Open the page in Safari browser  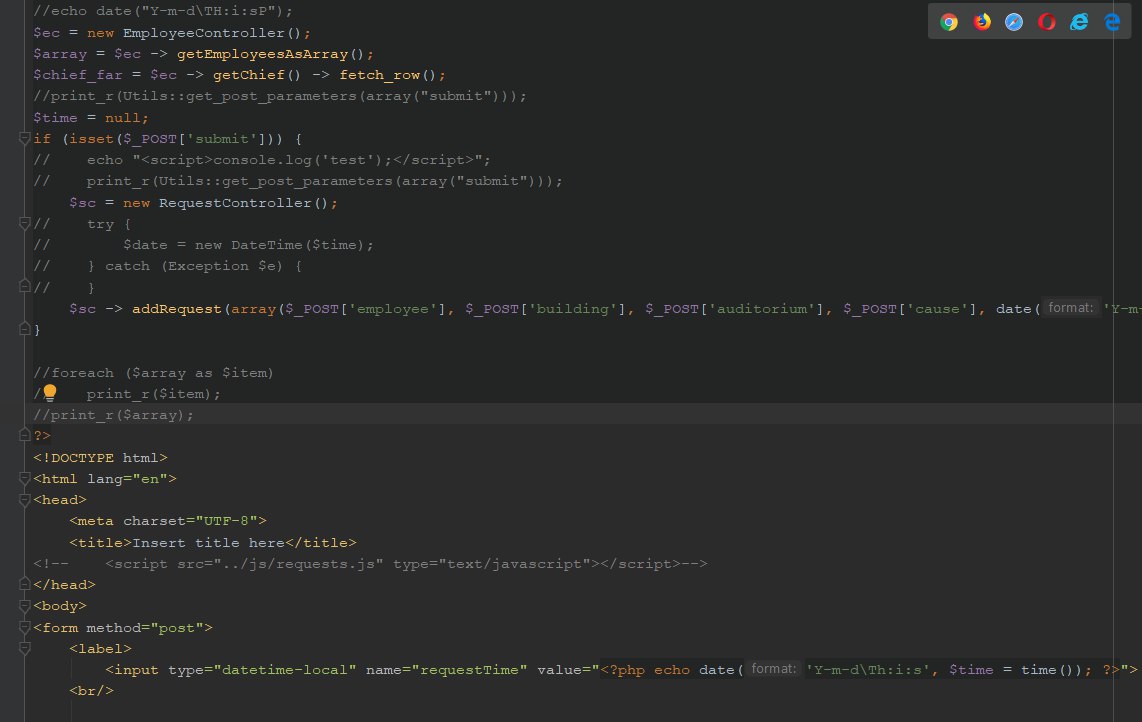coord(1014,22)
